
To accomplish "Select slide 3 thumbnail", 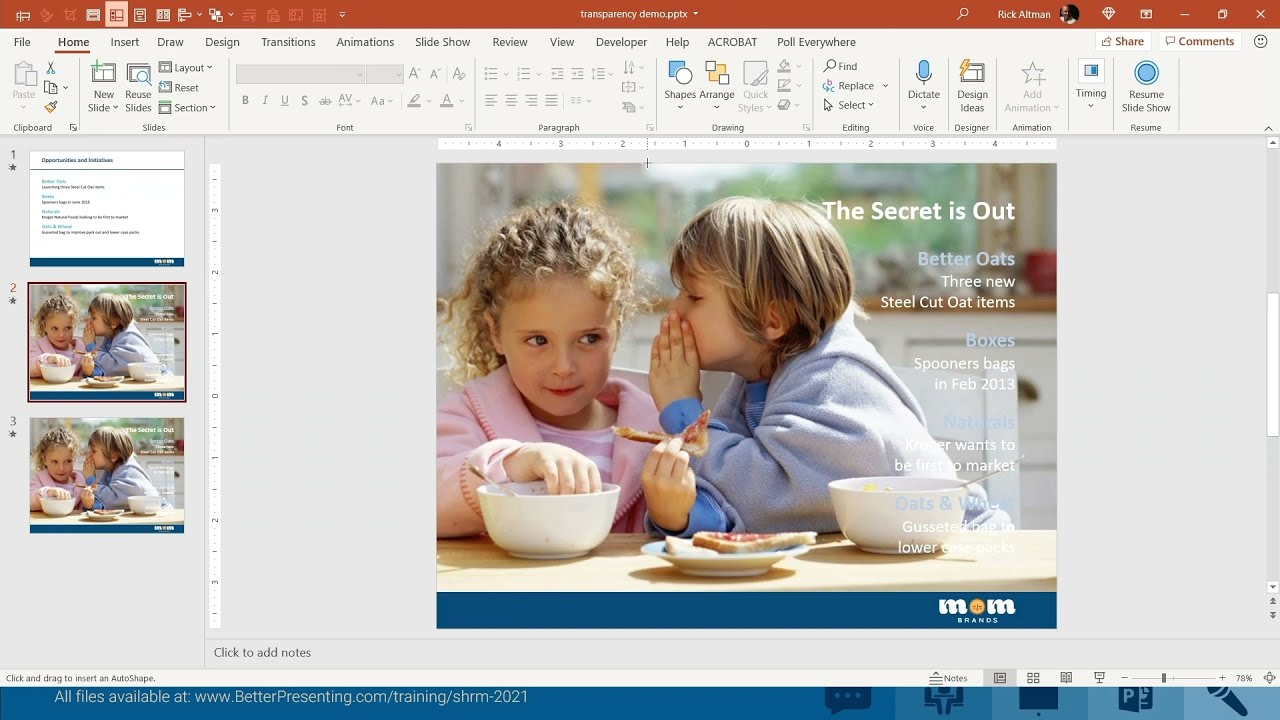I will pyautogui.click(x=107, y=475).
